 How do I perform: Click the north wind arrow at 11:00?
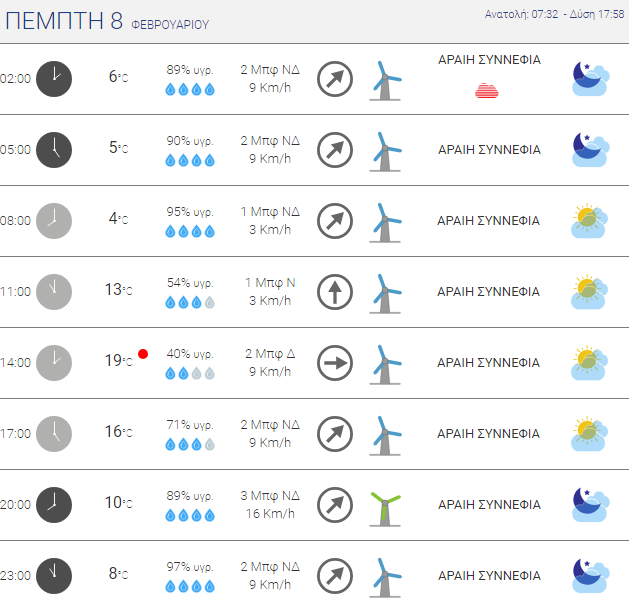point(335,292)
